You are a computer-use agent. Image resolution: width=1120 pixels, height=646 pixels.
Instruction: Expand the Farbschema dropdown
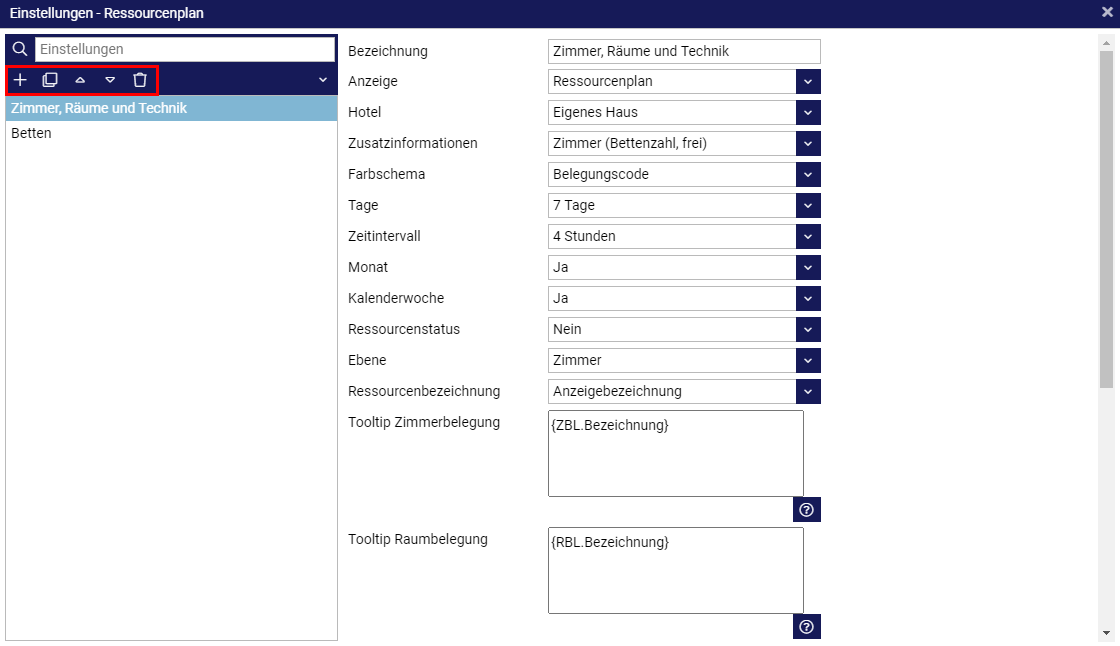[x=808, y=174]
